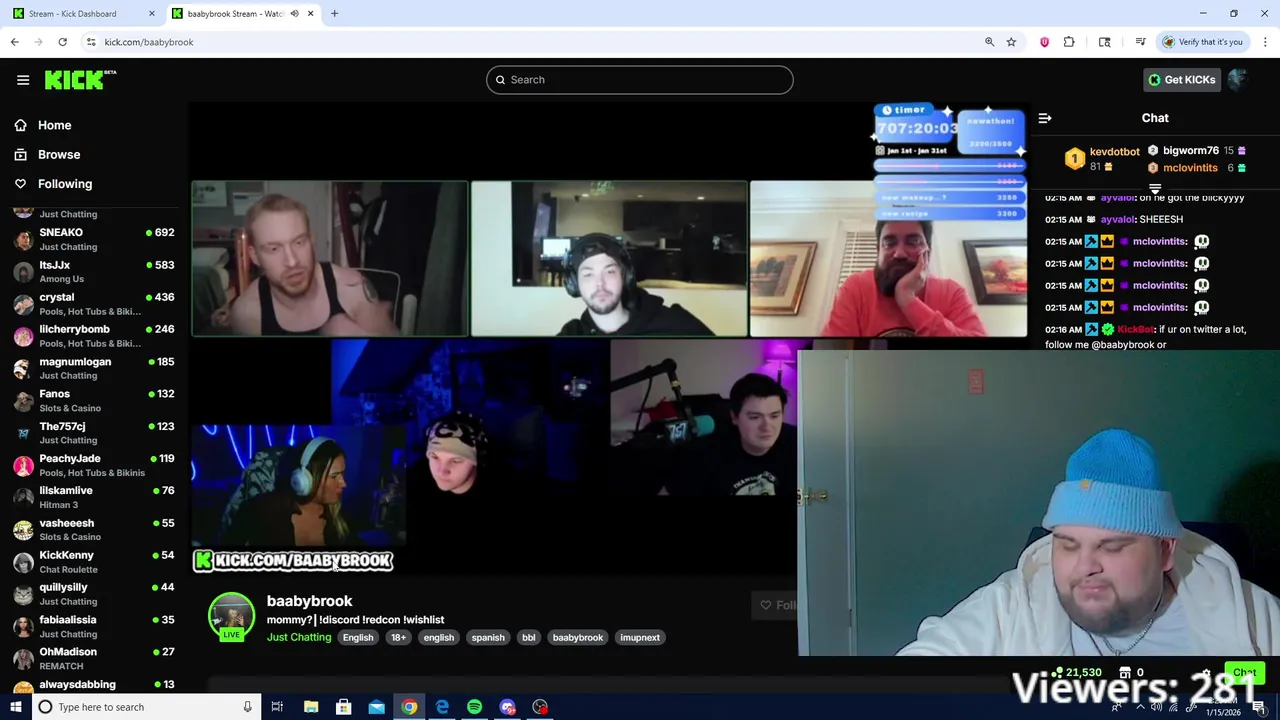1280x720 pixels.
Task: Bookmark this page with star icon
Action: tap(1011, 42)
